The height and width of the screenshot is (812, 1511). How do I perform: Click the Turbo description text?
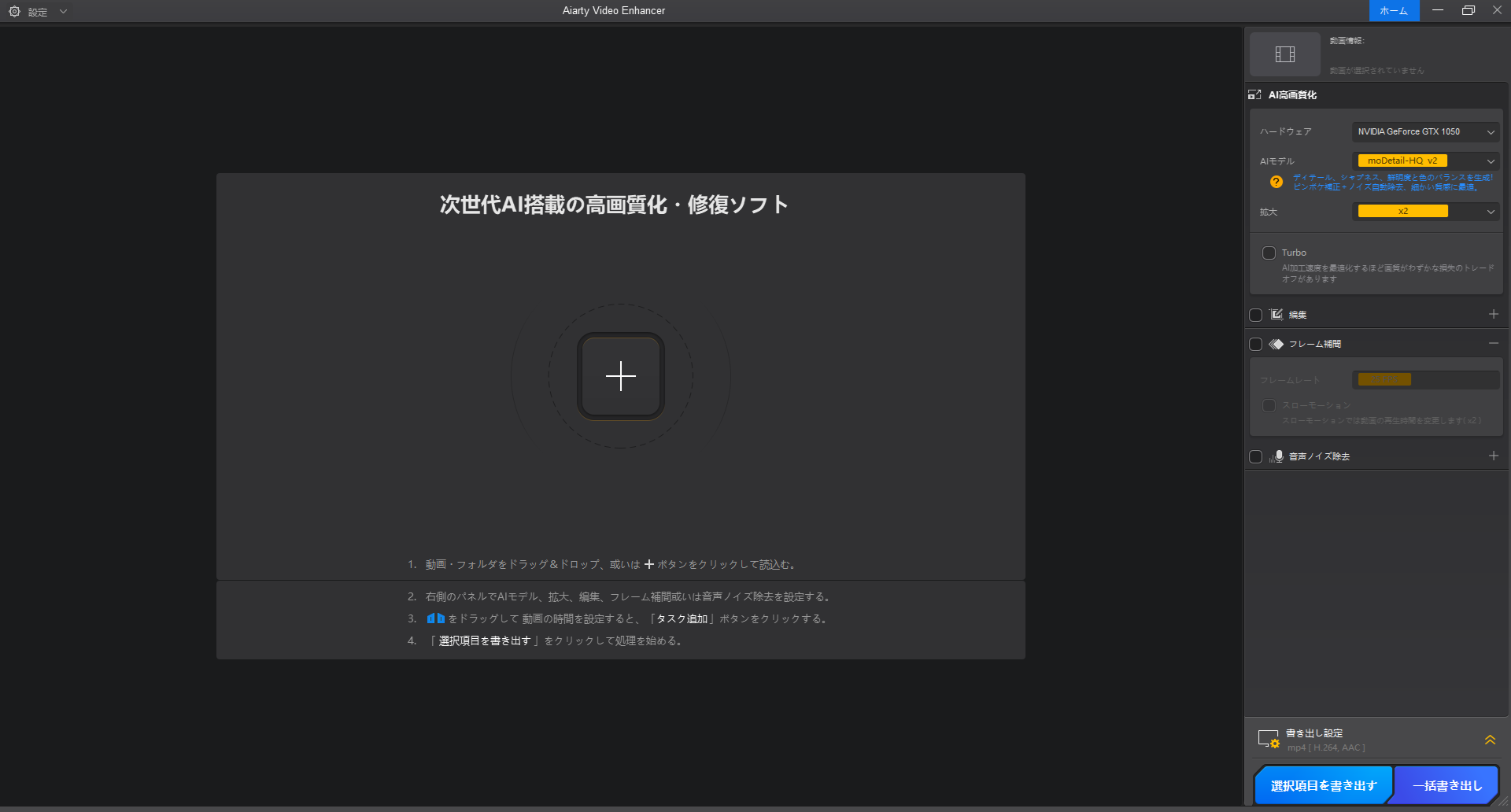pos(1387,273)
